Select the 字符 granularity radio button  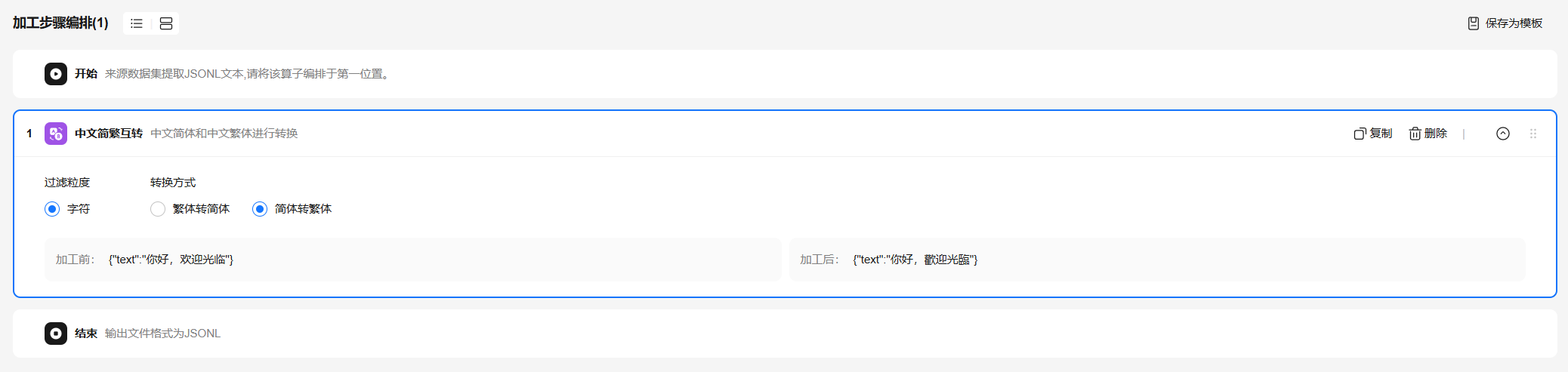[52, 209]
